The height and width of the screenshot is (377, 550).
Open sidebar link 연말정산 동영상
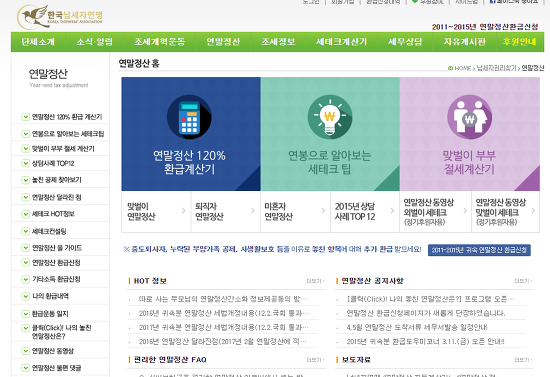coord(53,351)
